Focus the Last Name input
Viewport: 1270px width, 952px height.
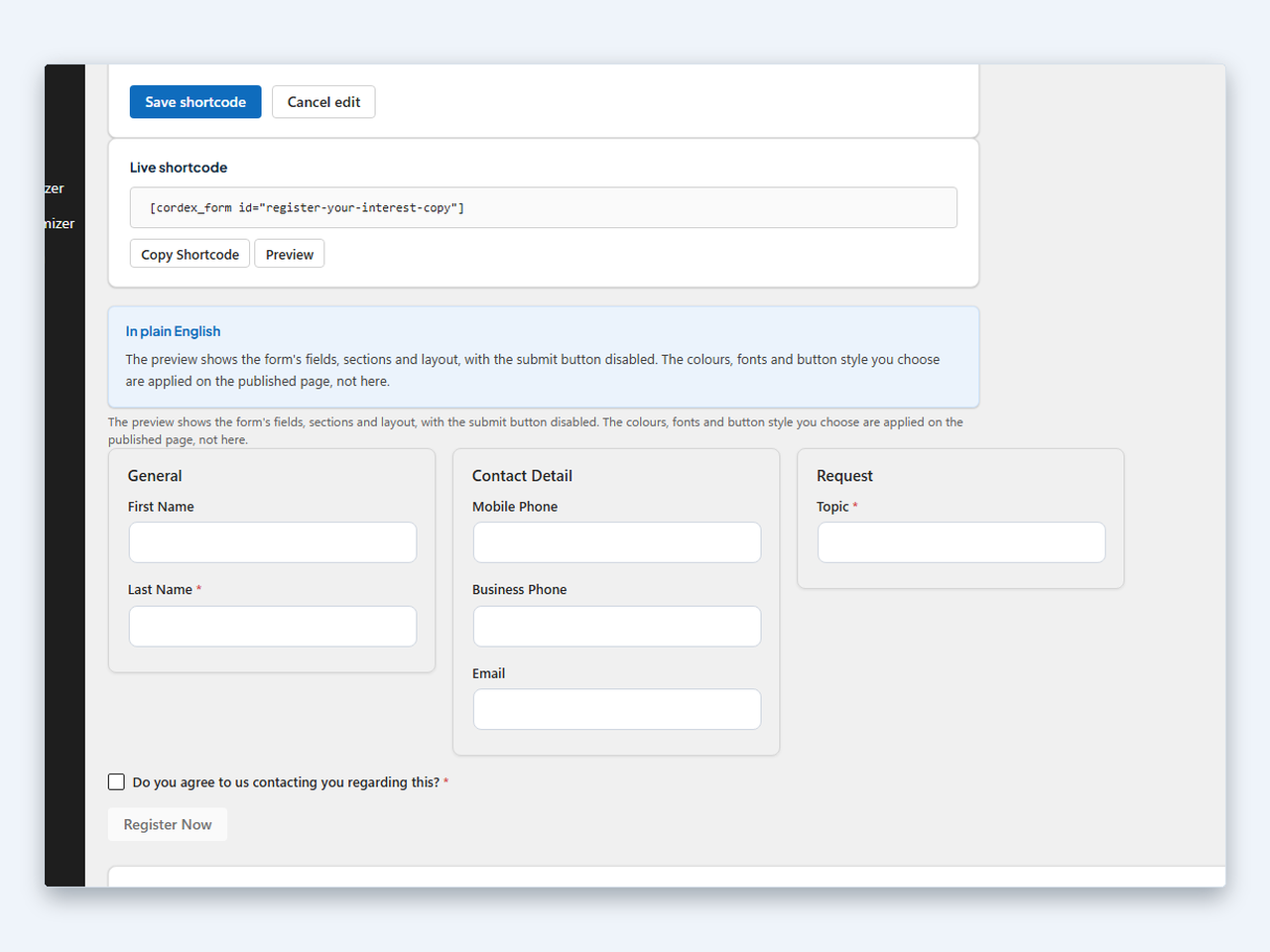273,627
